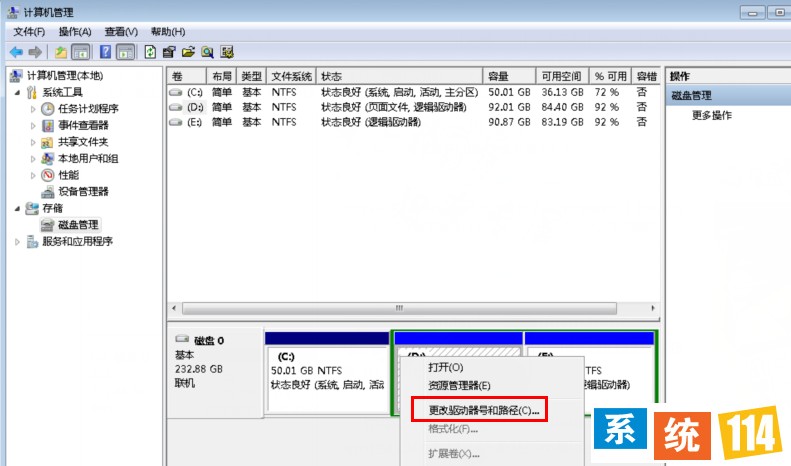Click the volume list scrollbar left arrow
The width and height of the screenshot is (791, 466).
[x=174, y=308]
